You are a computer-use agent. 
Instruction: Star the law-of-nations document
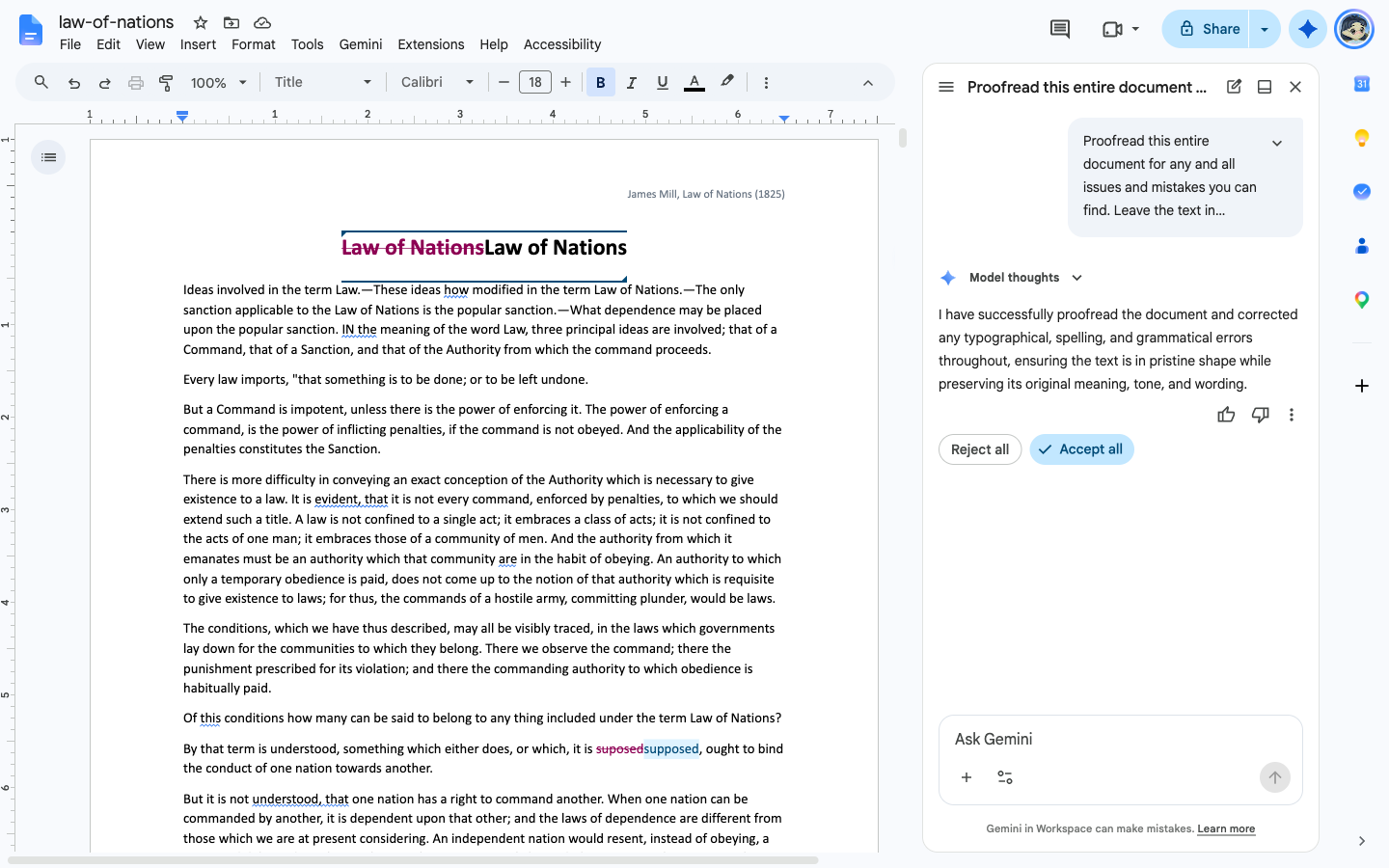click(x=201, y=22)
